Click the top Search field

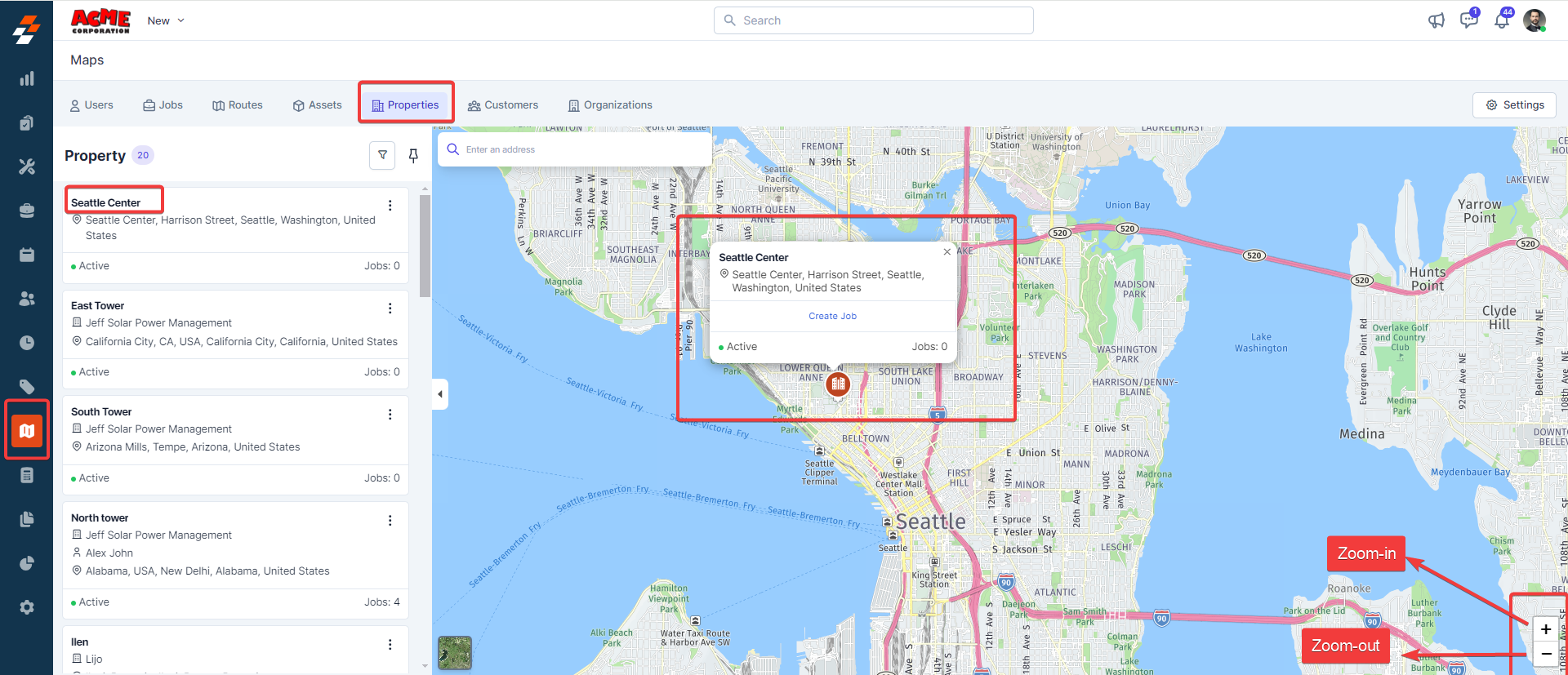[874, 20]
